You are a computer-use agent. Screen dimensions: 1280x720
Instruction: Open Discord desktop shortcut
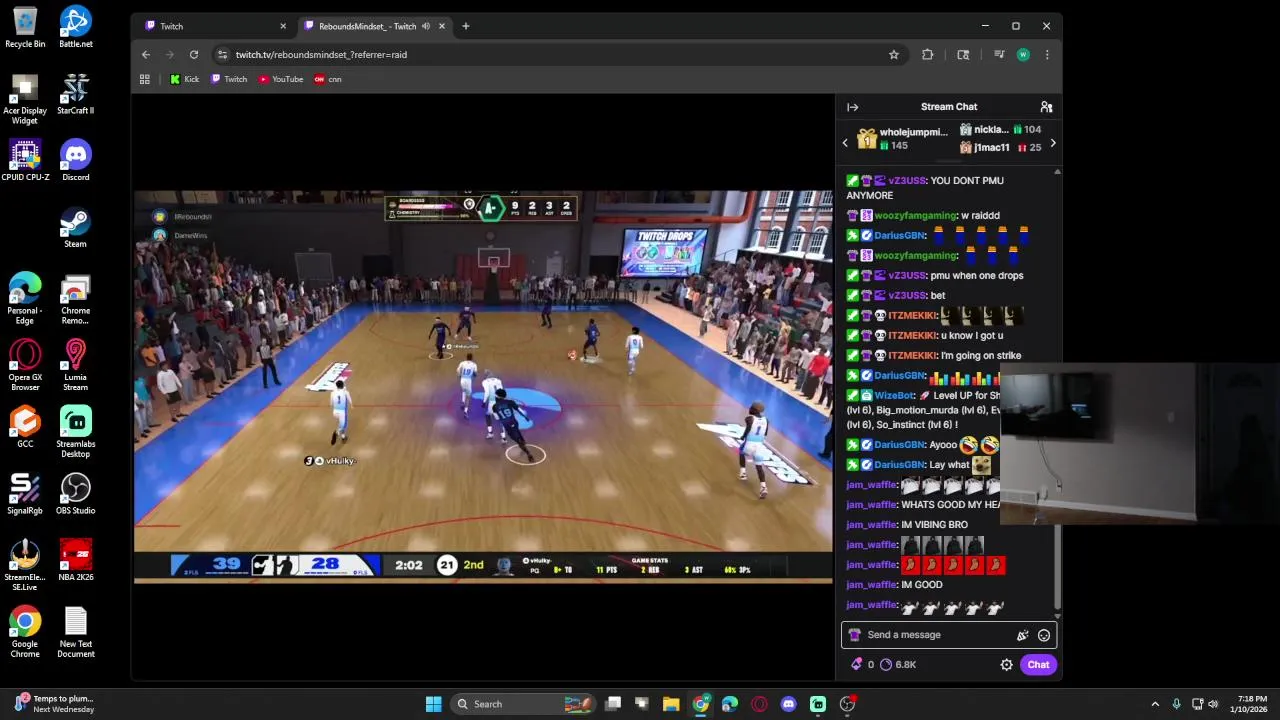click(x=76, y=161)
